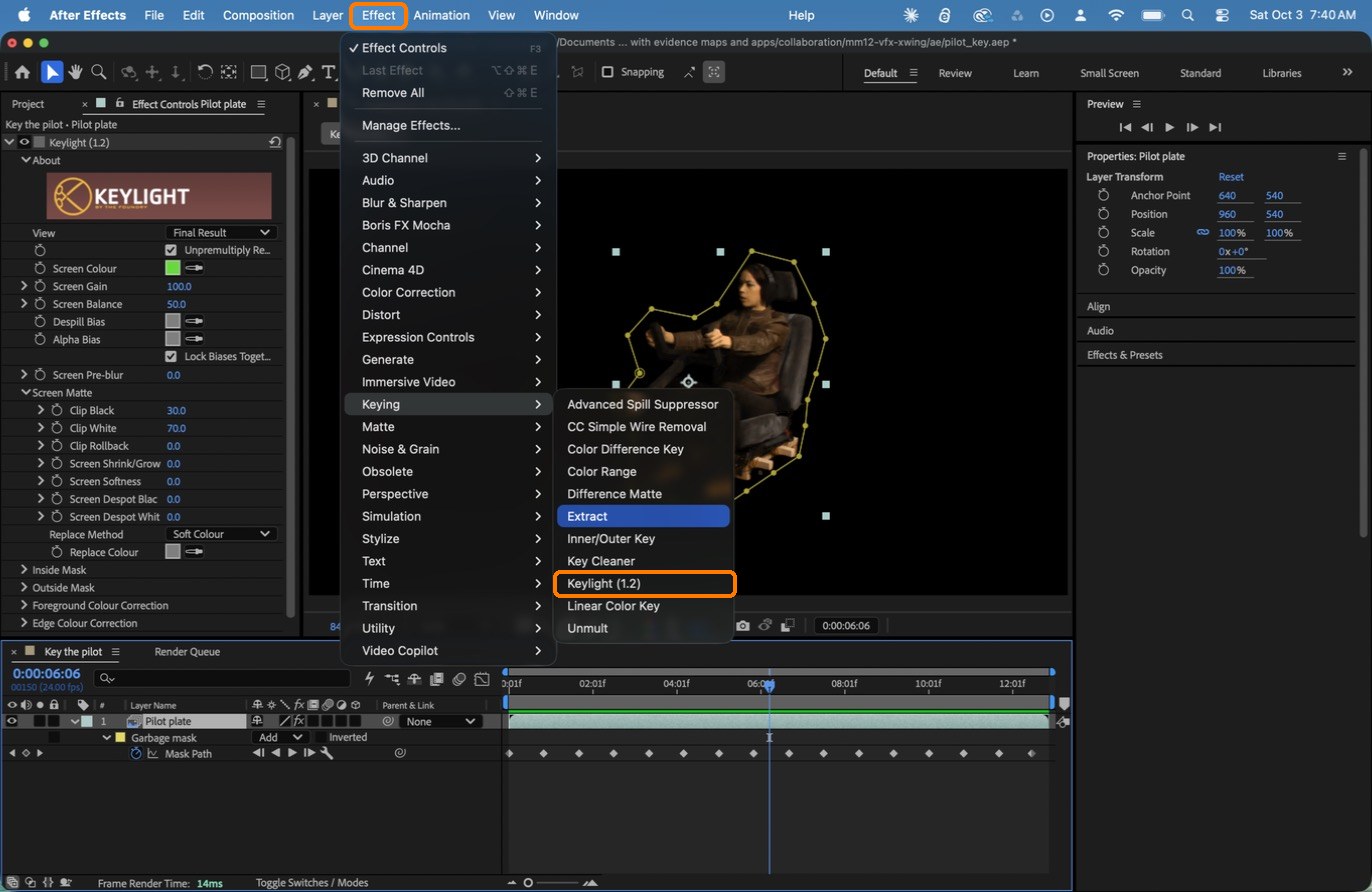Select the Hand tool

[x=75, y=72]
